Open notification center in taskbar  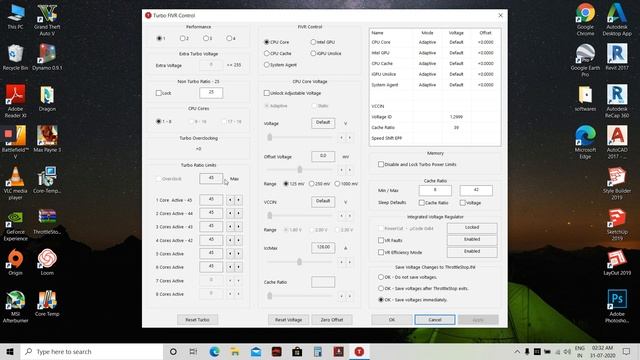[626, 351]
